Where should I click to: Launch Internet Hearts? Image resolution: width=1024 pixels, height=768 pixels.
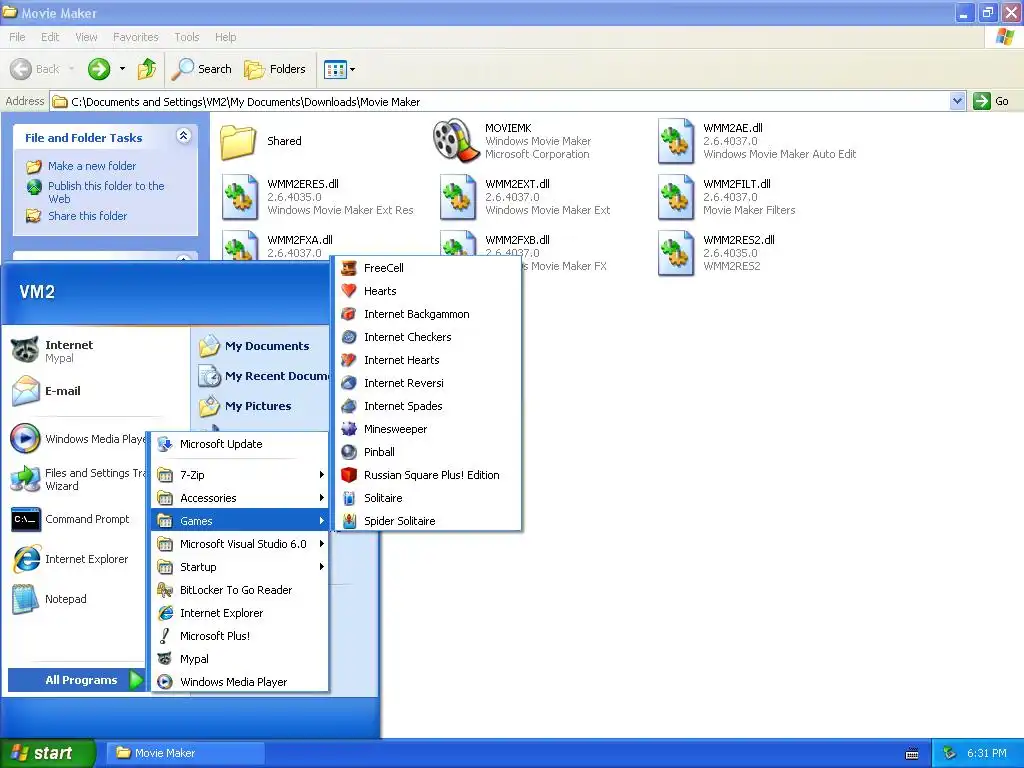point(428,360)
